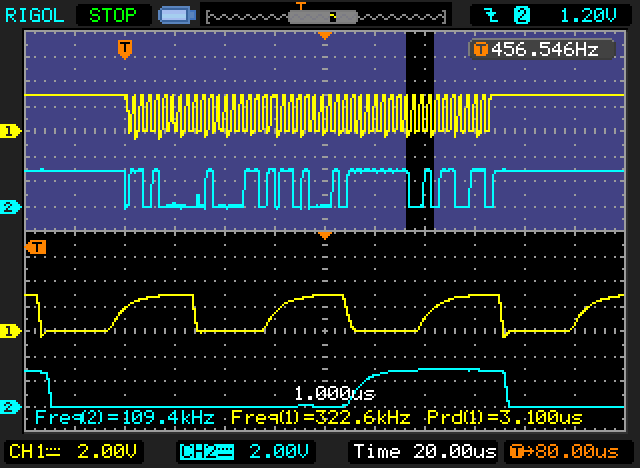Image resolution: width=640 pixels, height=468 pixels.
Task: Click the battery level icon
Action: 177,16
